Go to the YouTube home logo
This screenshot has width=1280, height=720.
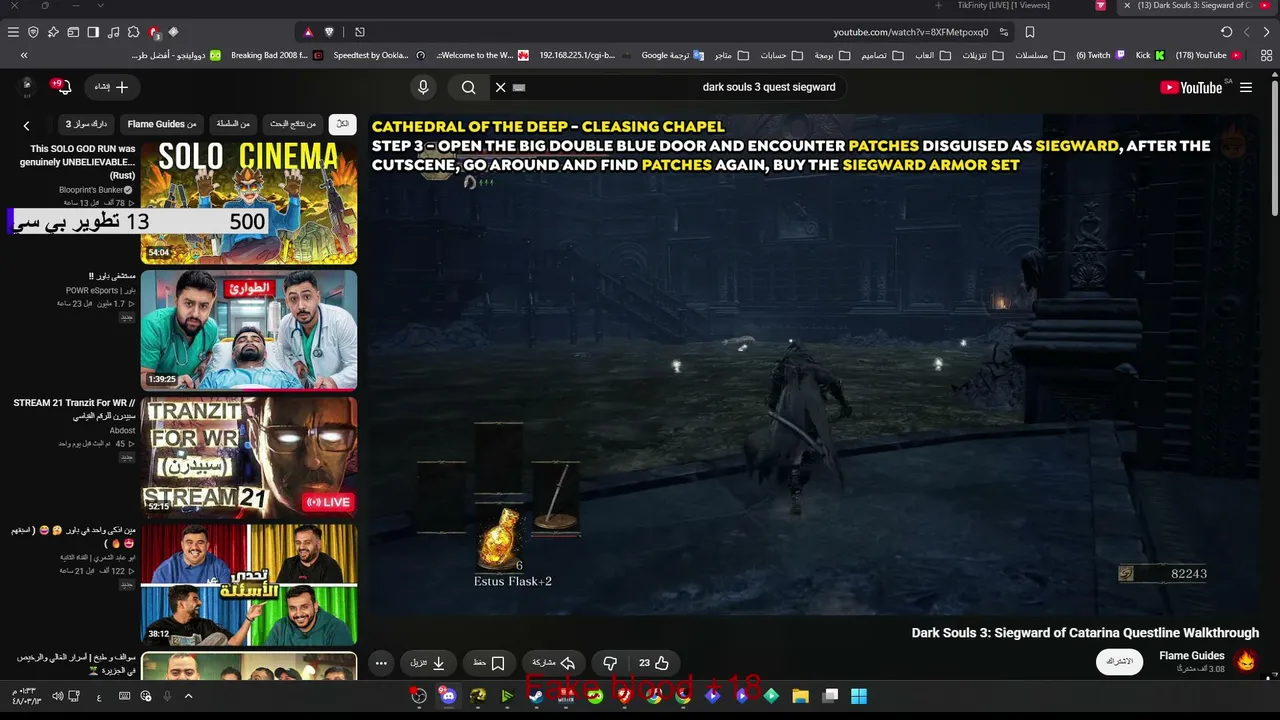pos(1191,87)
